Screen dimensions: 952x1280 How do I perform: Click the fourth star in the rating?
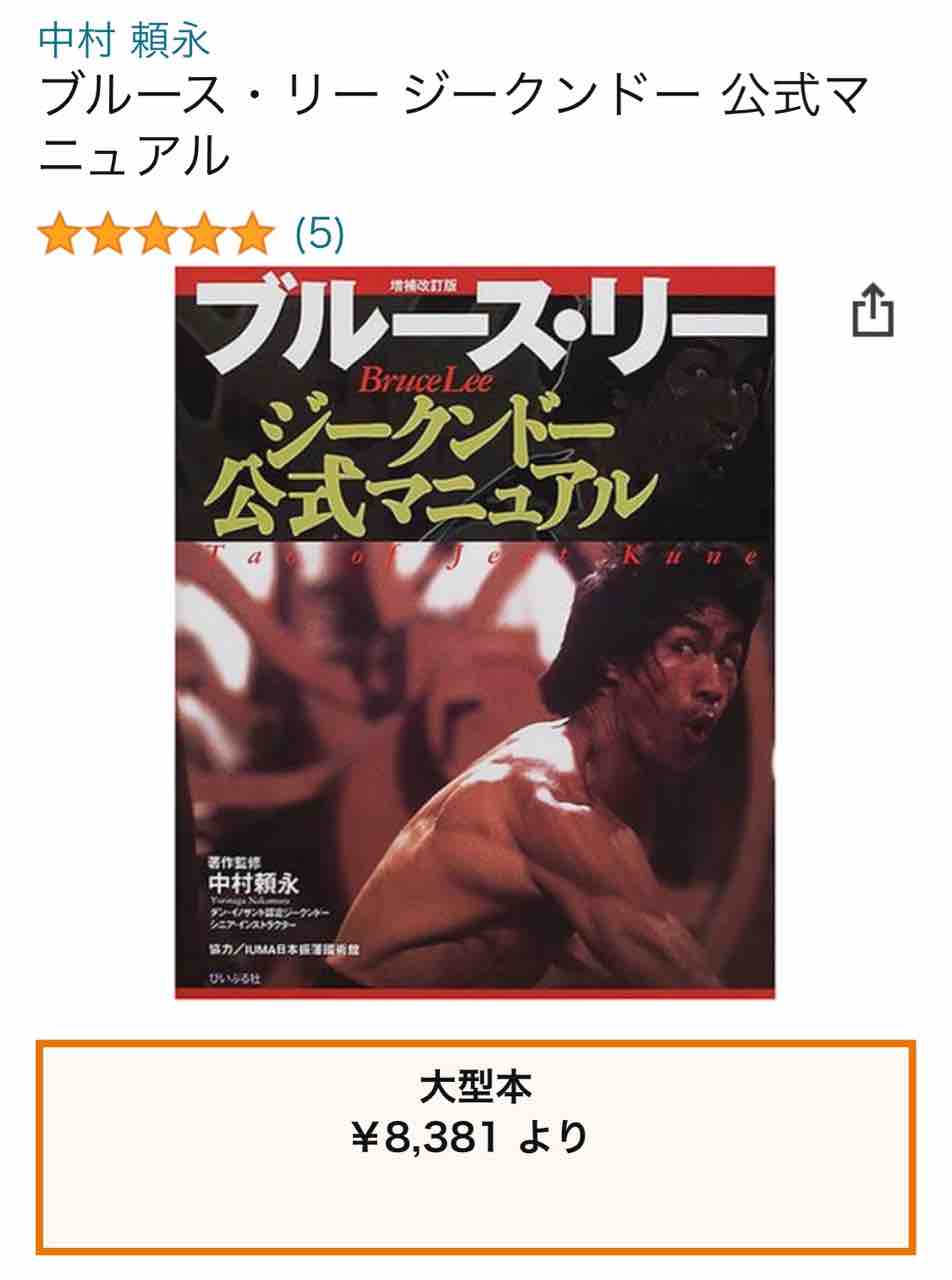coord(204,234)
